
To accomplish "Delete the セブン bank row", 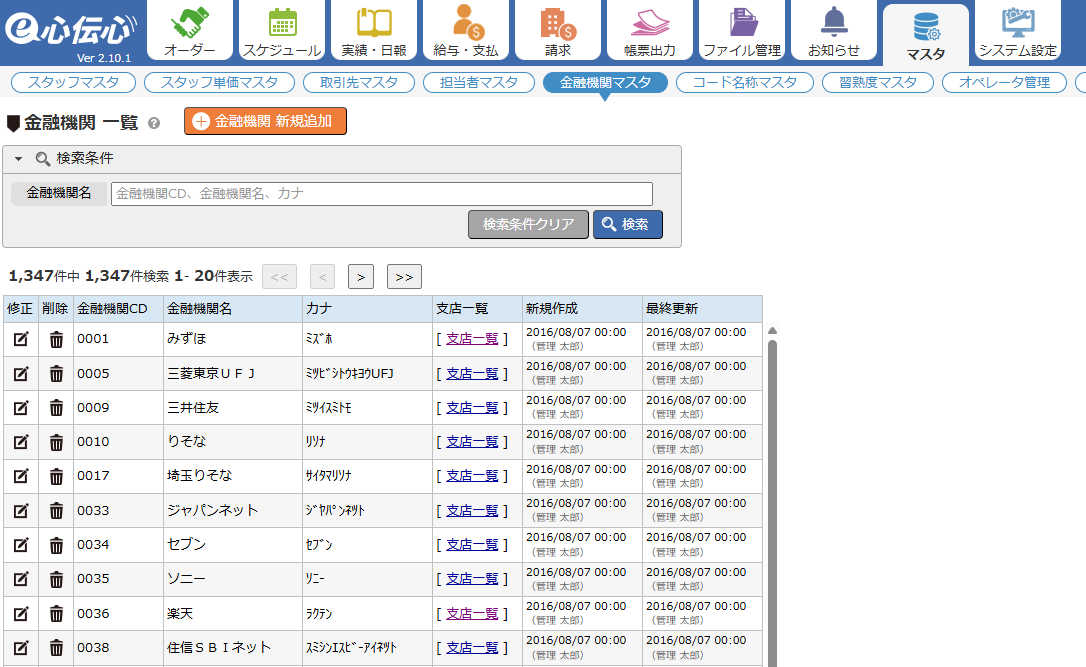I will point(56,545).
